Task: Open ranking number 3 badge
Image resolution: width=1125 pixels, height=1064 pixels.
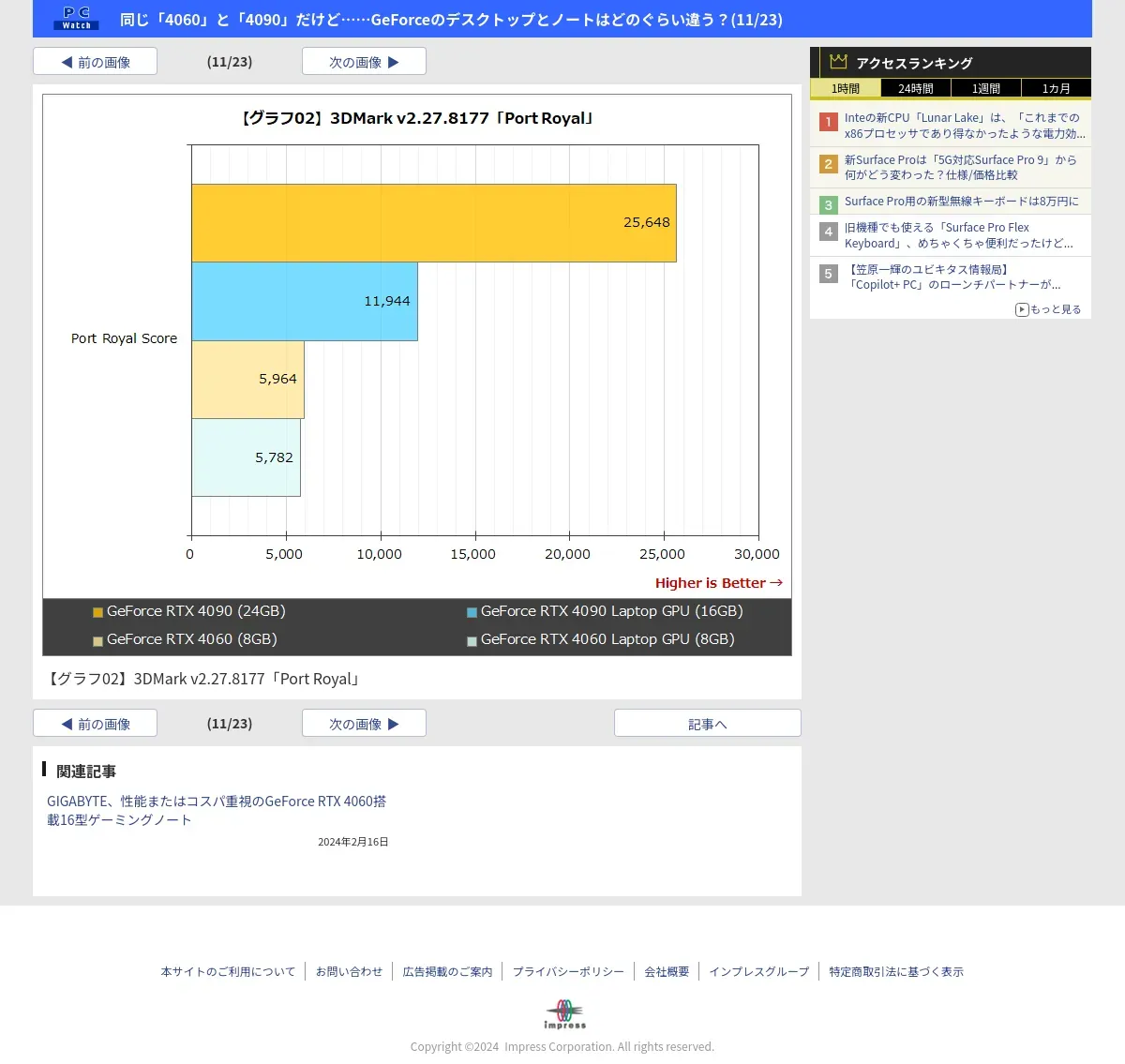Action: [829, 205]
